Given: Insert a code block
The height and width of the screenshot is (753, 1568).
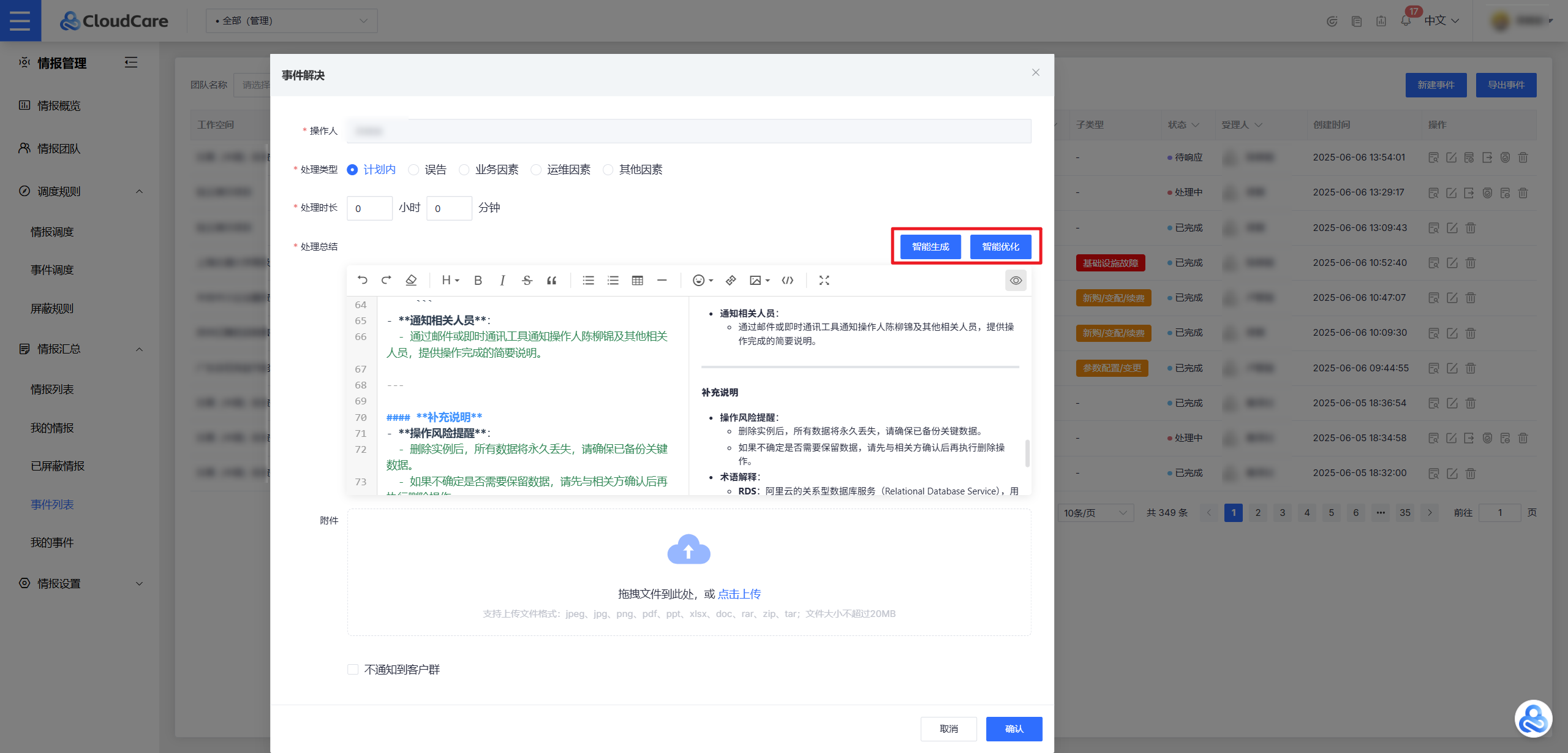Looking at the screenshot, I should coord(788,280).
